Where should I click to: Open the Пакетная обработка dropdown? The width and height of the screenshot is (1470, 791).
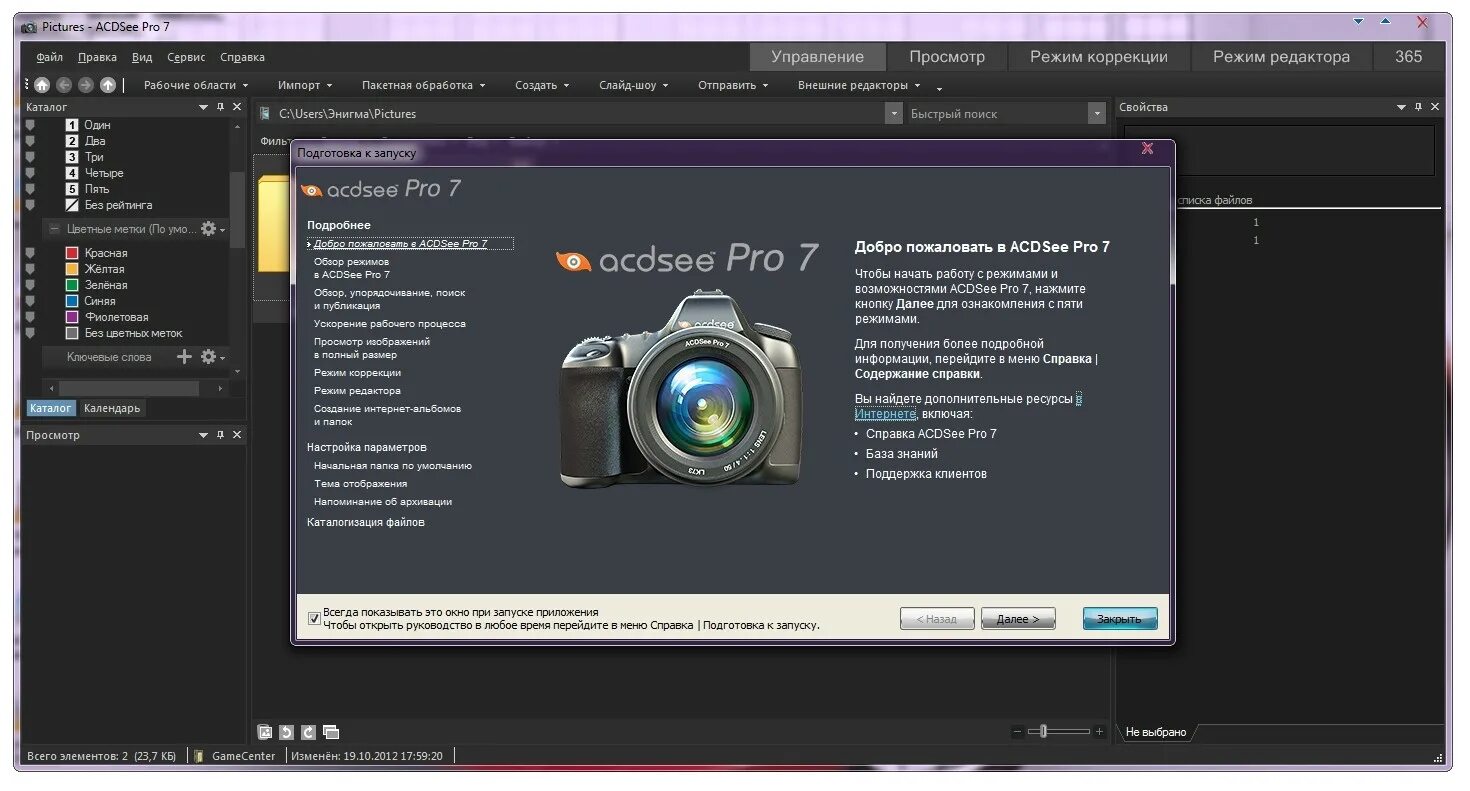424,86
